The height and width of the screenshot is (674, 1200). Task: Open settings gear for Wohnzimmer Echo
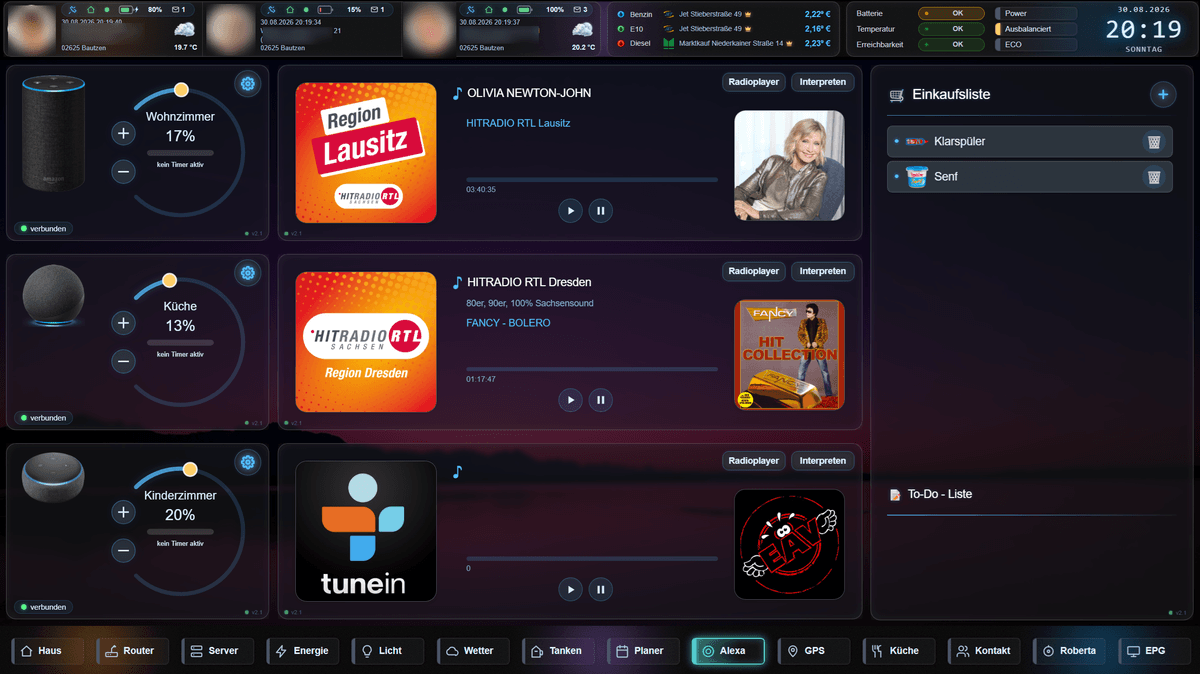[x=247, y=84]
